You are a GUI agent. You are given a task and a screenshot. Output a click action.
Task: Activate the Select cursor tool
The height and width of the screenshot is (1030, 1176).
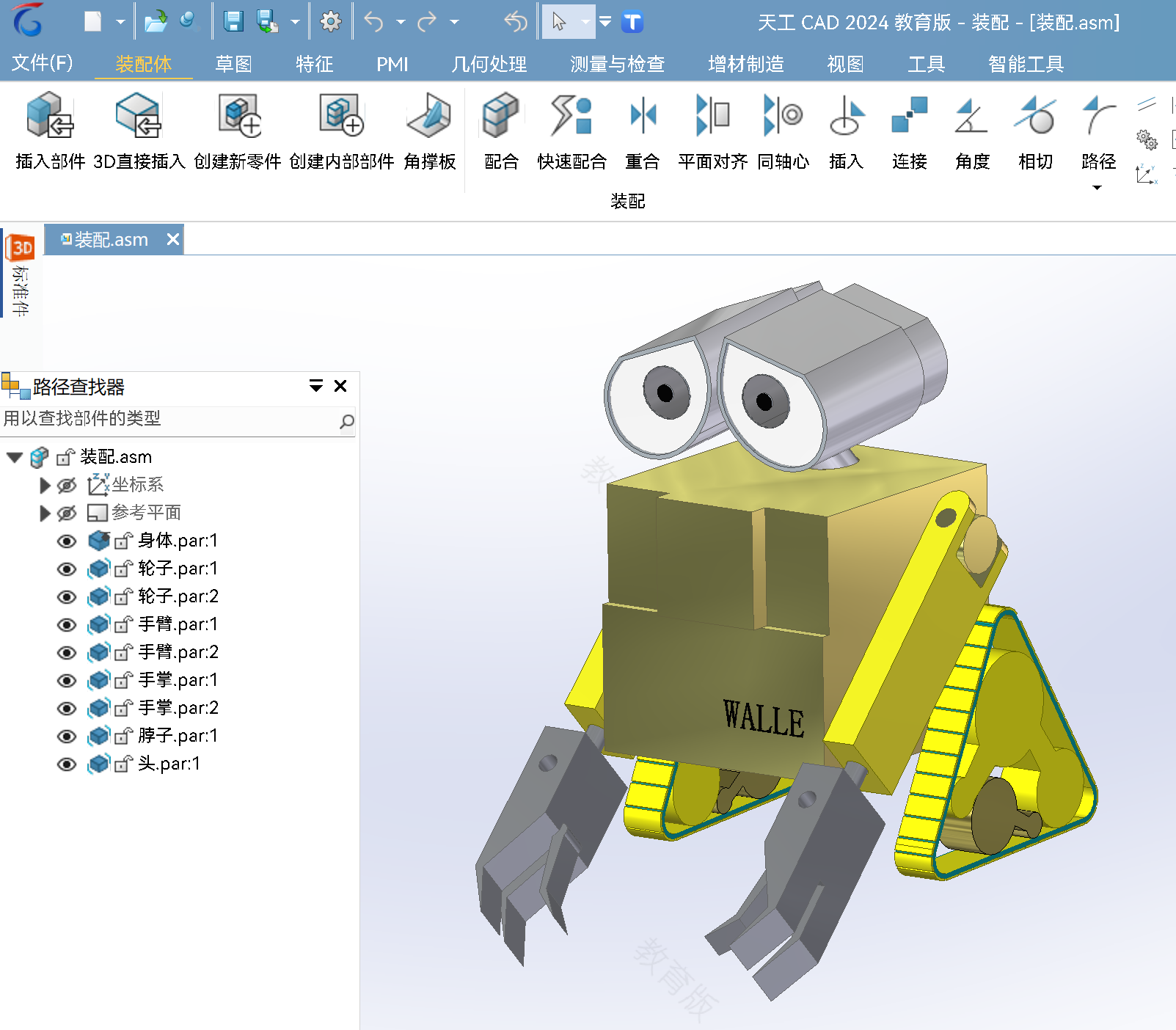point(559,22)
